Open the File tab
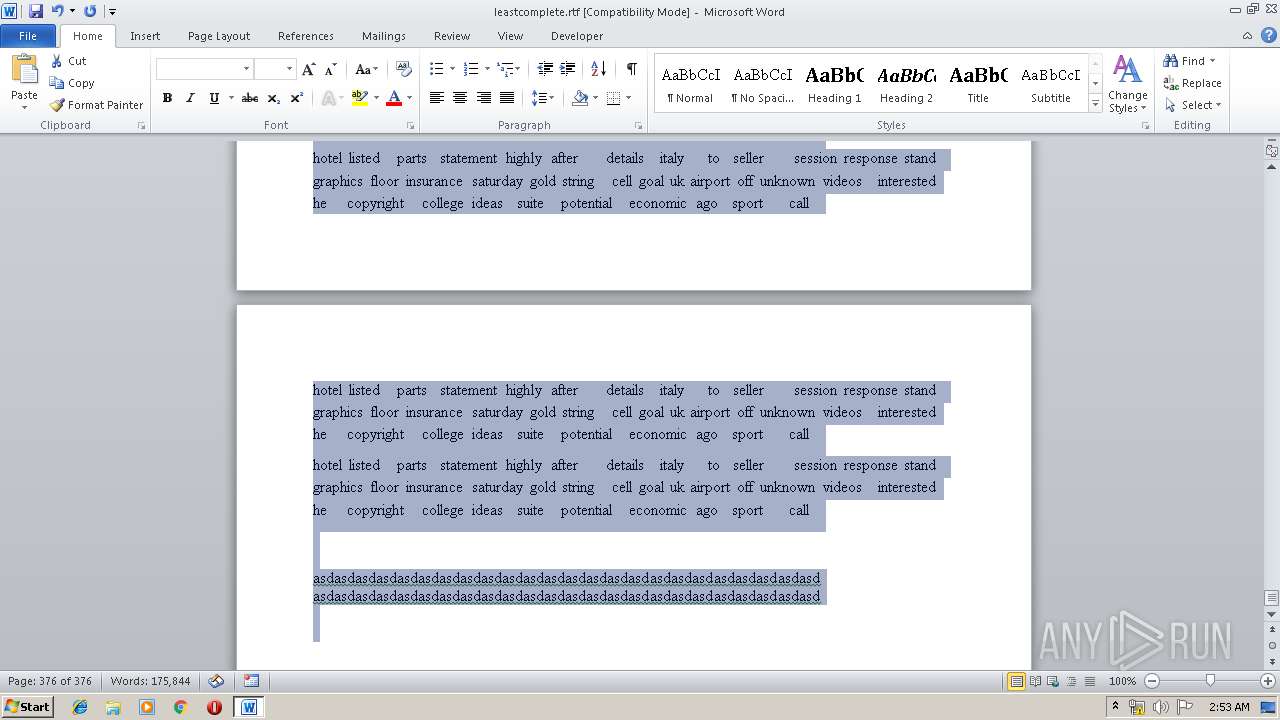This screenshot has width=1280, height=720. point(28,36)
